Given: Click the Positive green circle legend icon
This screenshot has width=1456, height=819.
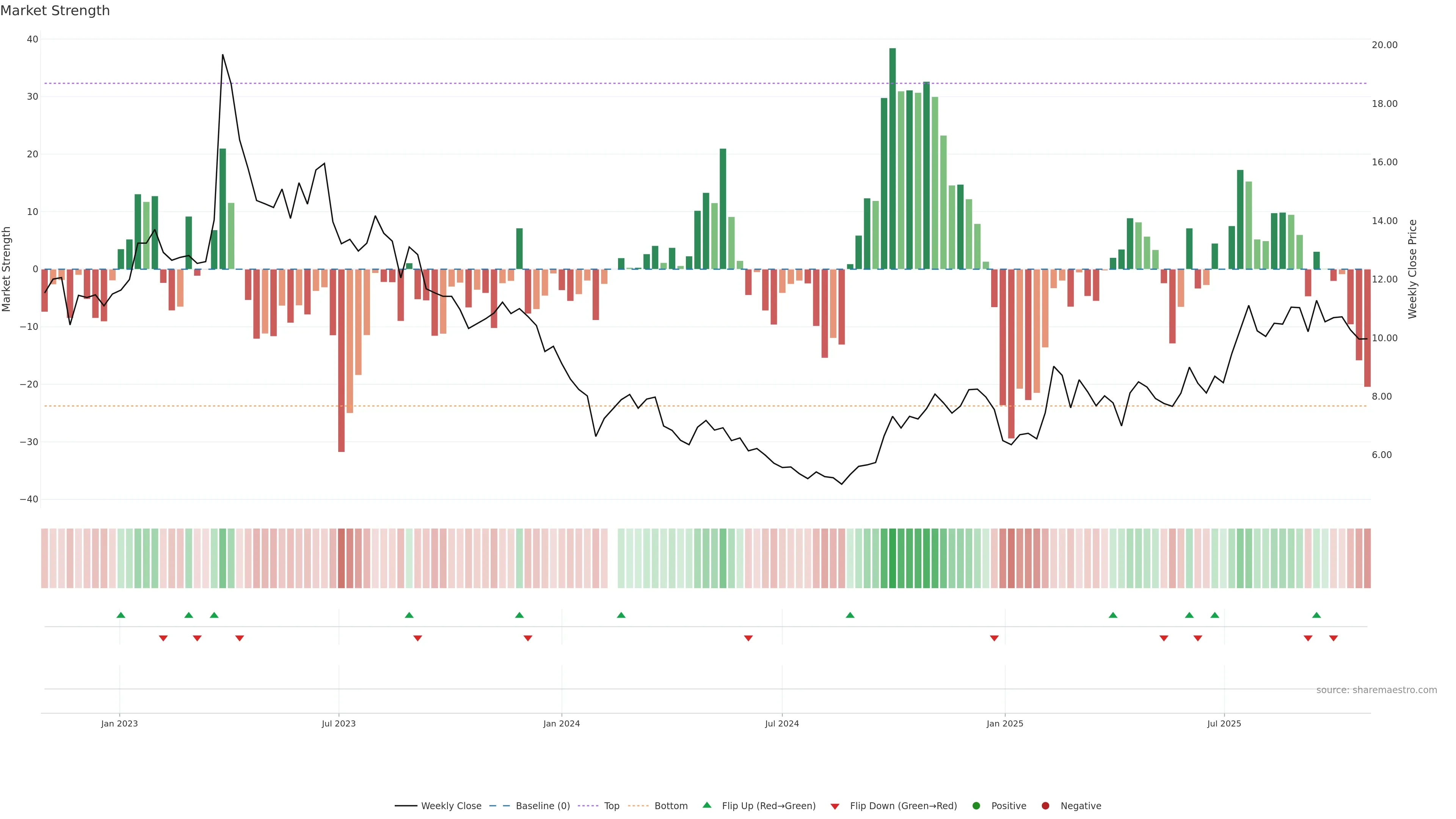Looking at the screenshot, I should (976, 806).
